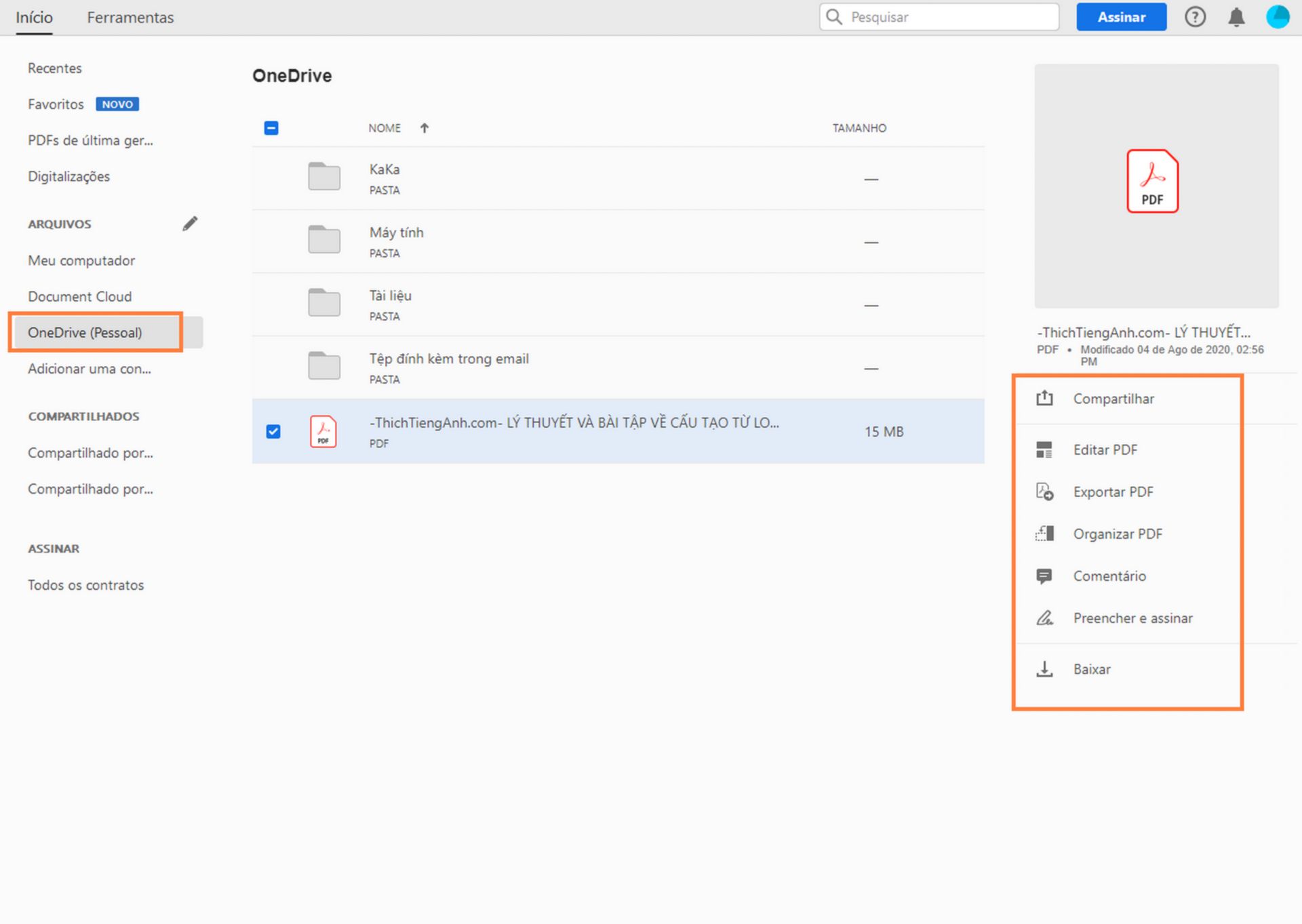Viewport: 1302px width, 924px height.
Task: Switch to the Ferramentas tab
Action: tap(130, 17)
